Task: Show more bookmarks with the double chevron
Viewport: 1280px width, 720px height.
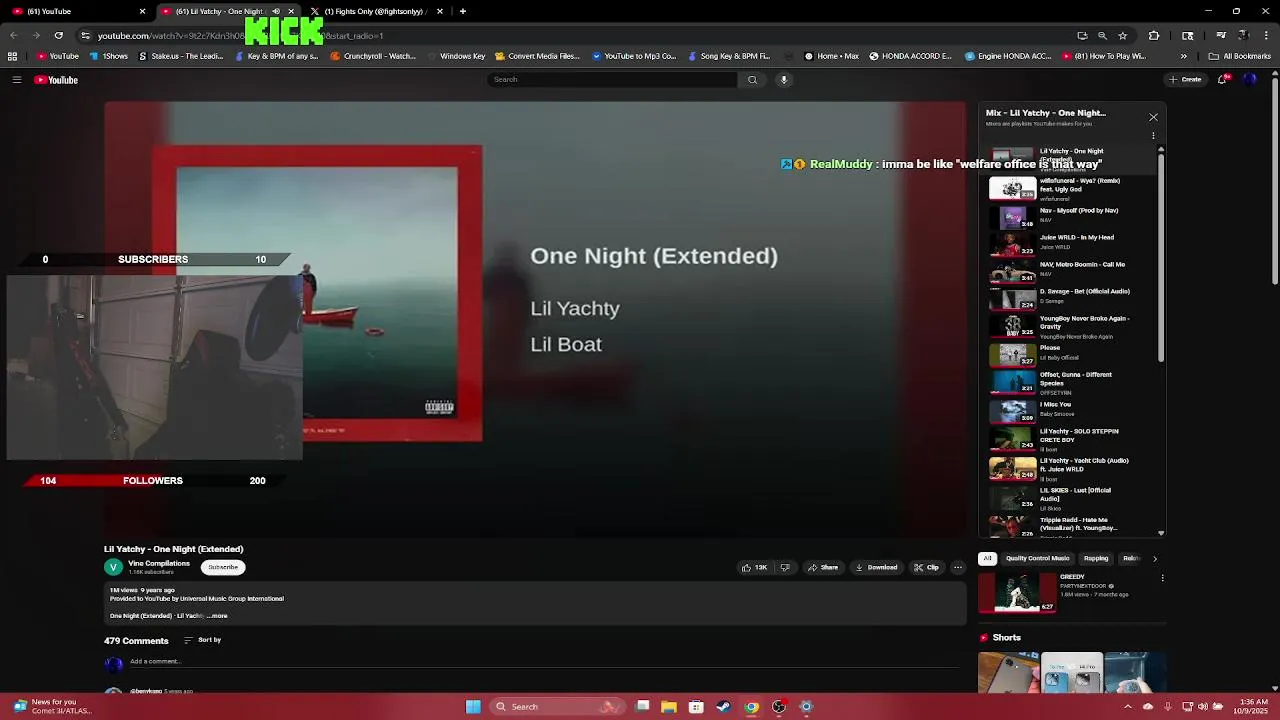Action: (x=1184, y=56)
